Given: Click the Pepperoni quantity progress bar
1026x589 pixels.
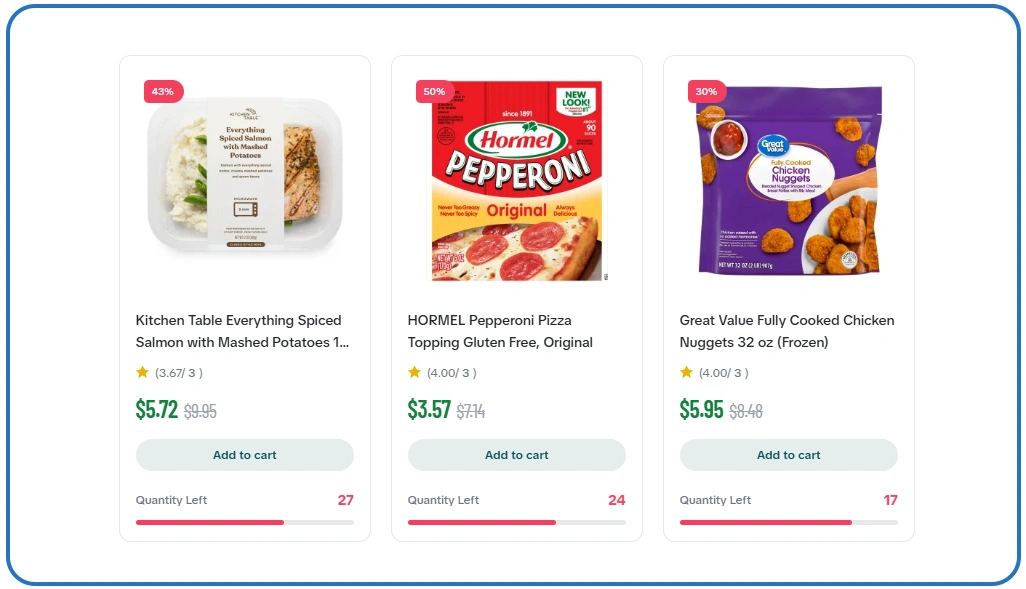Looking at the screenshot, I should [x=516, y=522].
